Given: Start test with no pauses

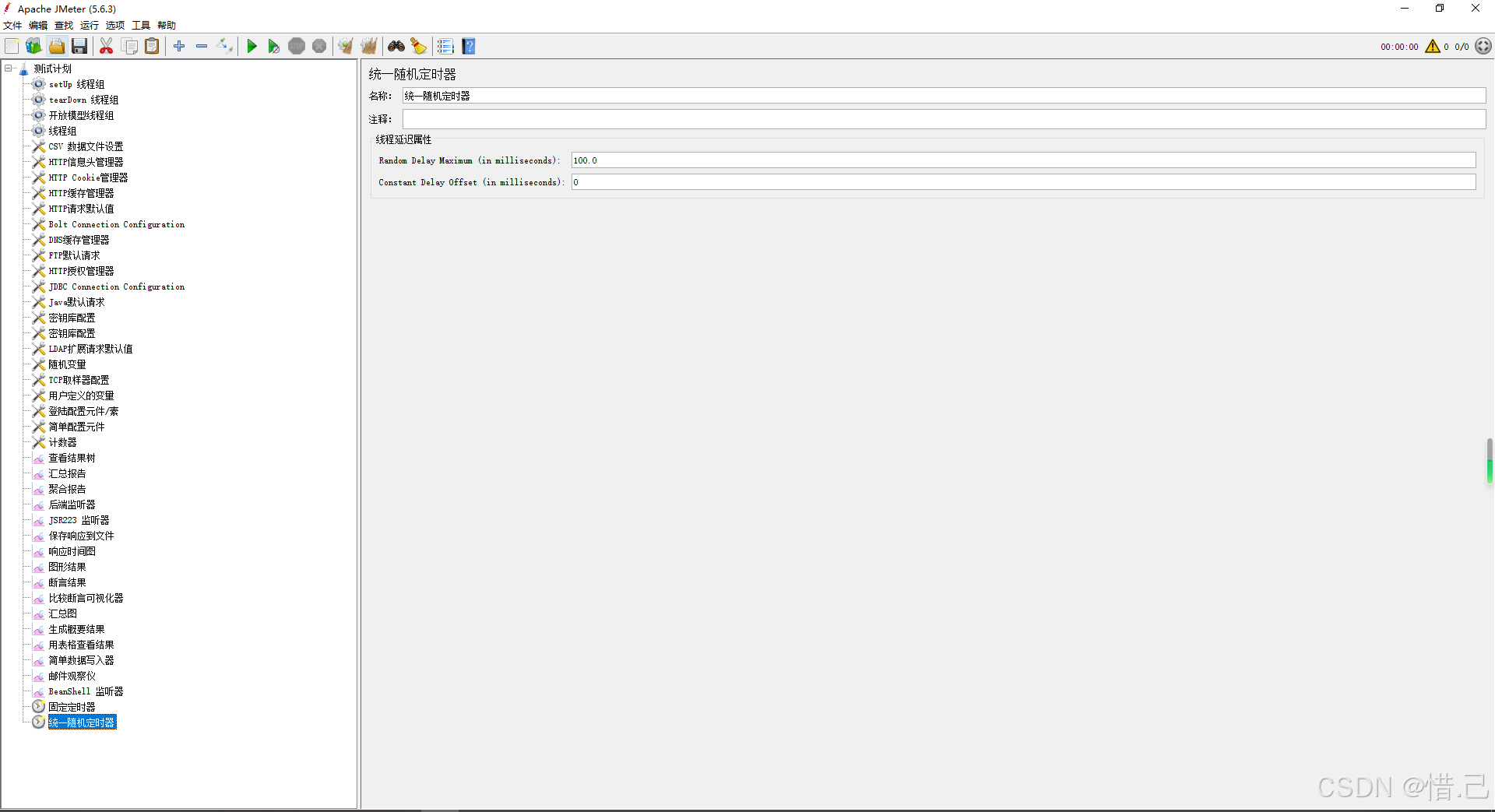Looking at the screenshot, I should coord(273,47).
